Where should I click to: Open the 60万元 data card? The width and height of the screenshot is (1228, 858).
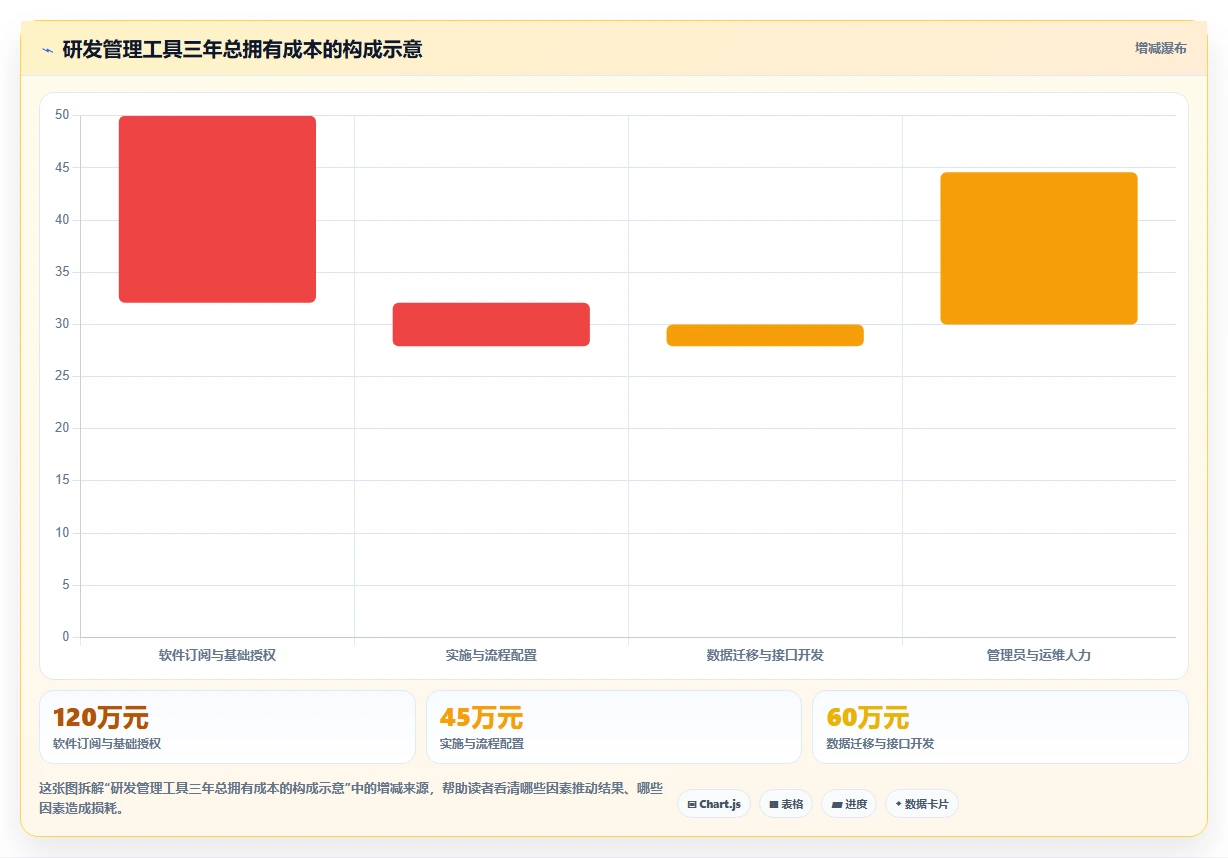[1000, 727]
